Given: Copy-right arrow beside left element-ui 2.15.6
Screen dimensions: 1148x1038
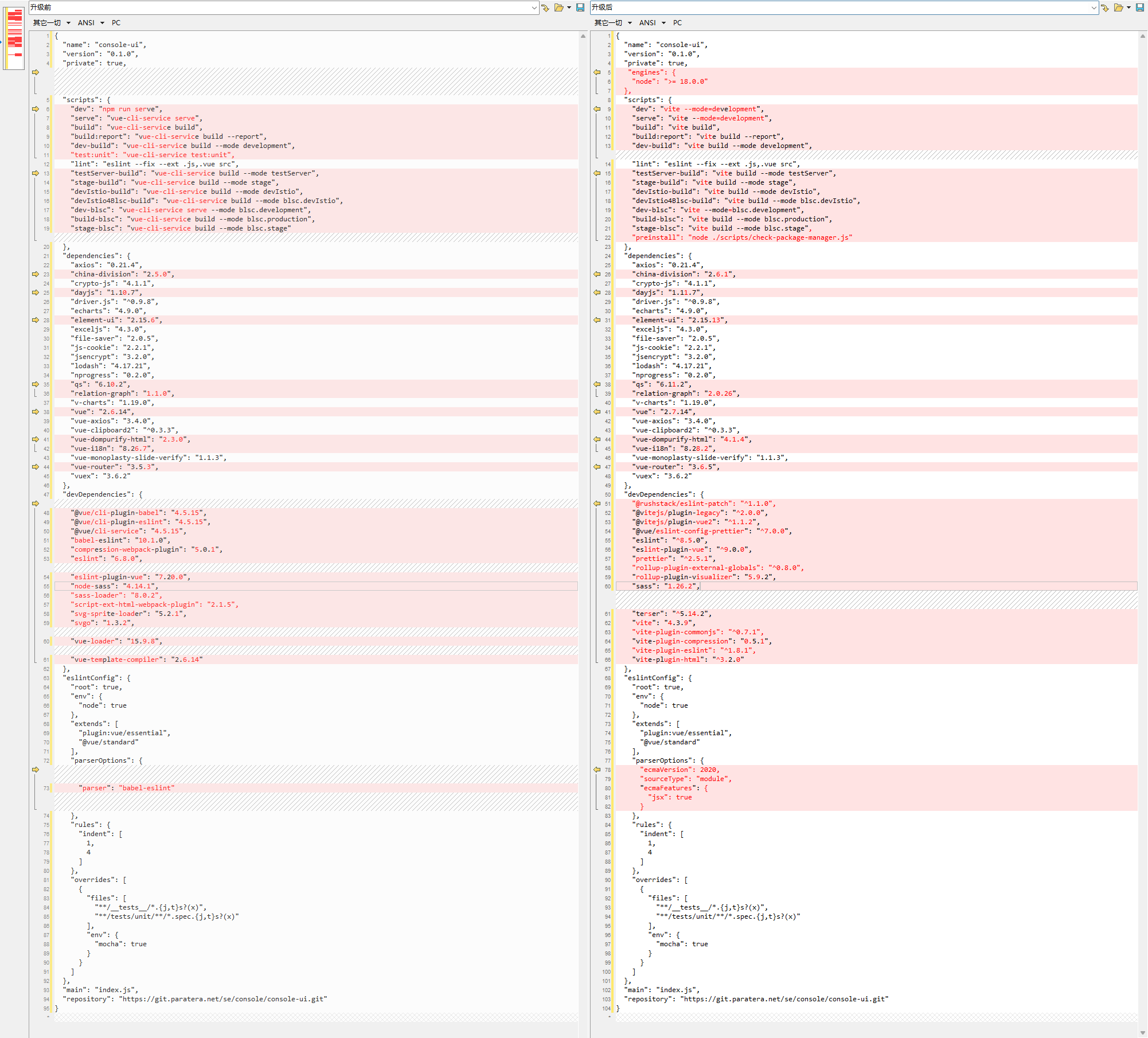Looking at the screenshot, I should (x=36, y=320).
